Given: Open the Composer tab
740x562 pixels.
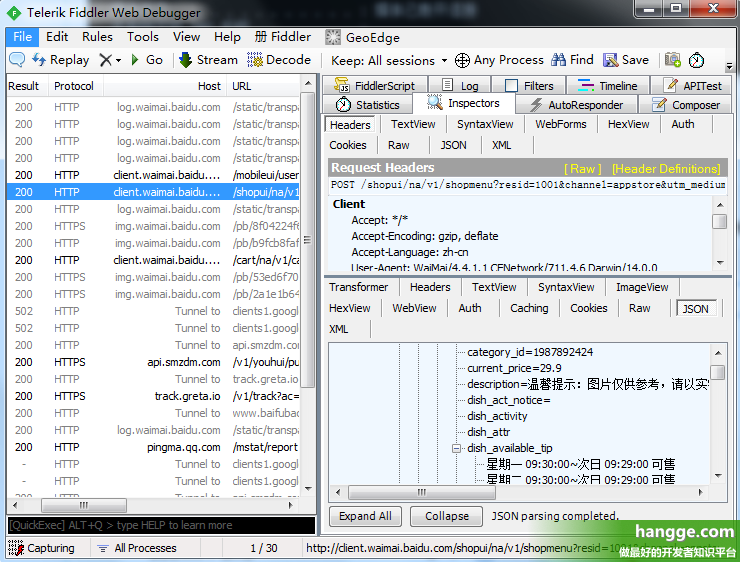Looking at the screenshot, I should (x=686, y=105).
